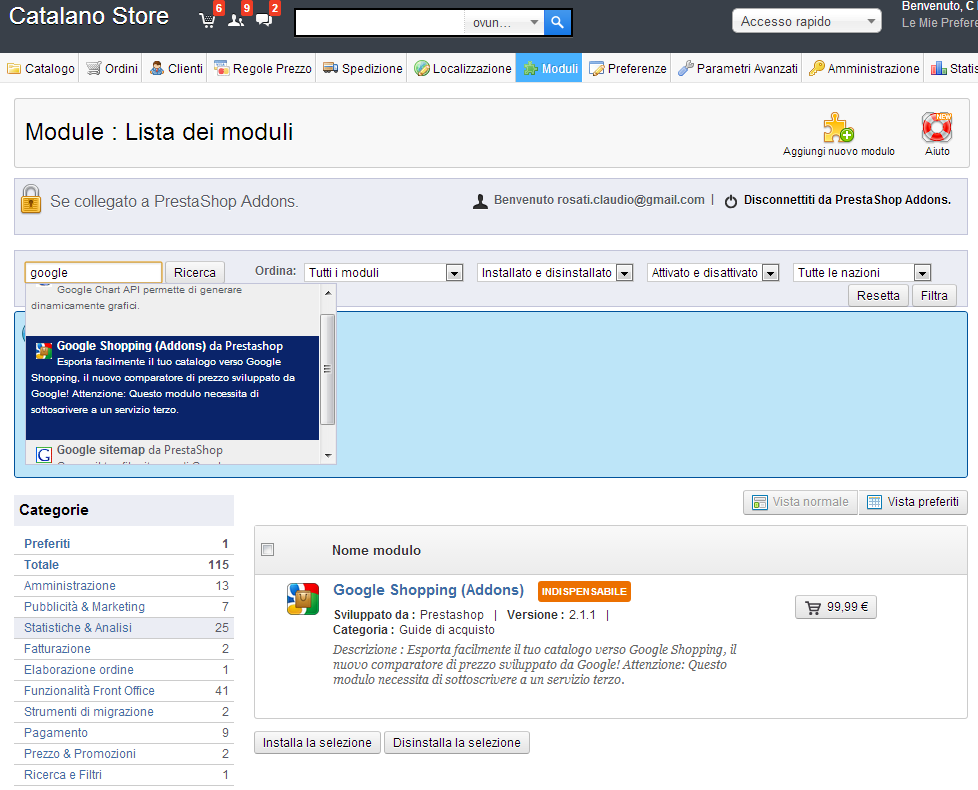Click the Ricerca button
Viewport: 978px width, 790px height.
click(x=195, y=272)
